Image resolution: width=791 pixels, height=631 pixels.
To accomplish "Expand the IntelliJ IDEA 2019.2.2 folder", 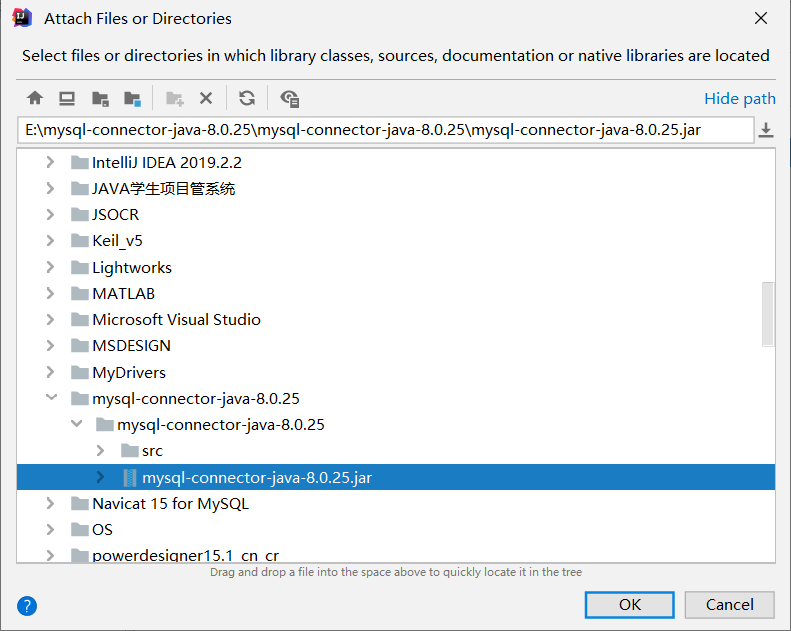I will [50, 162].
